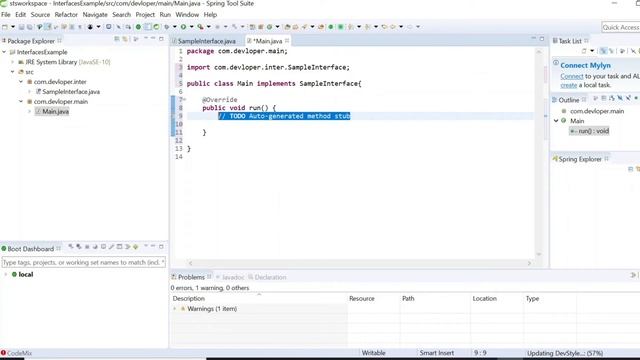This screenshot has height=360, width=640.
Task: Click the New file toolbar icon
Action: tap(4, 27)
